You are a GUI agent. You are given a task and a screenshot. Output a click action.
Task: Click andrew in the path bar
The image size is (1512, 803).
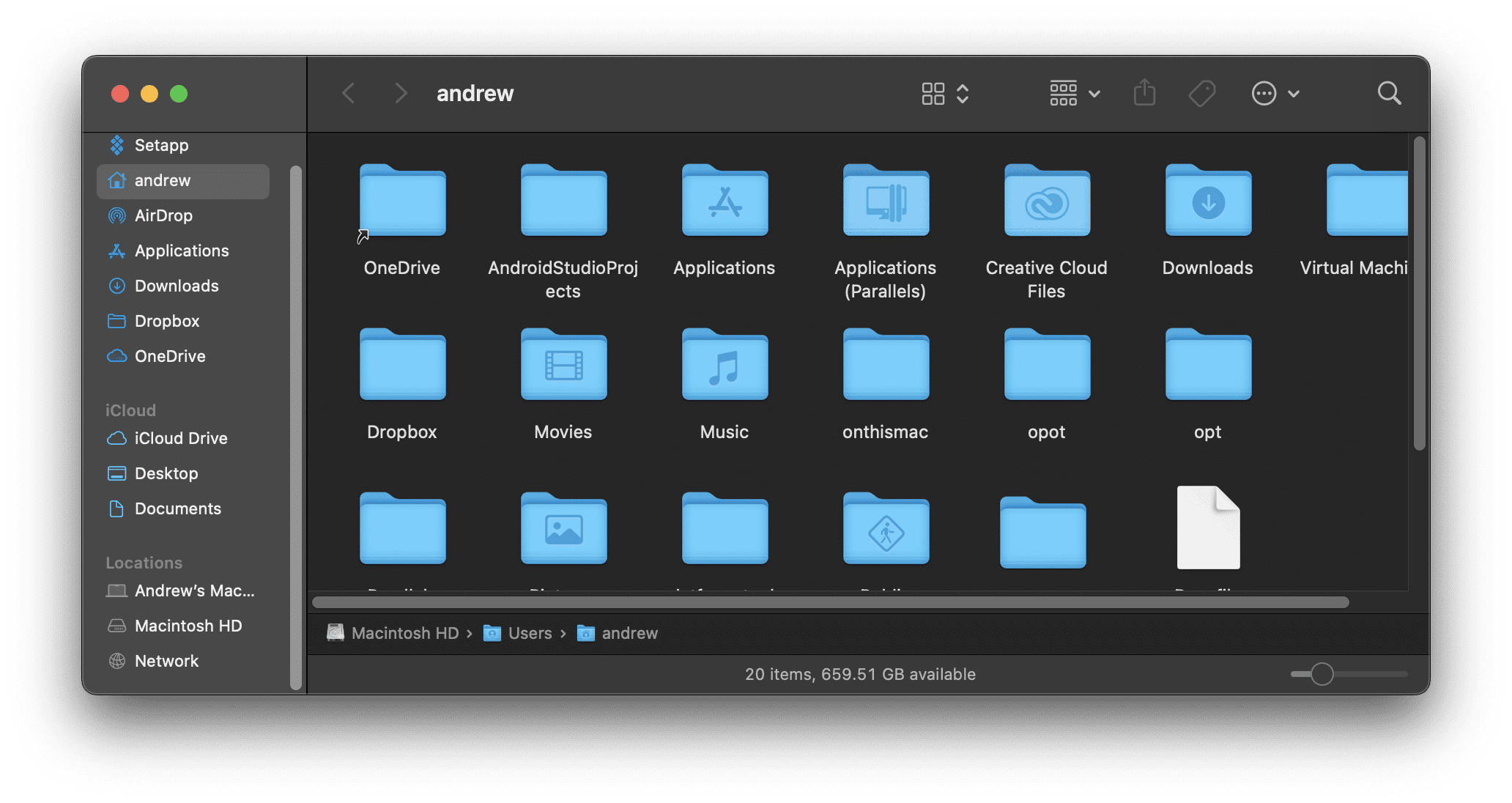618,633
